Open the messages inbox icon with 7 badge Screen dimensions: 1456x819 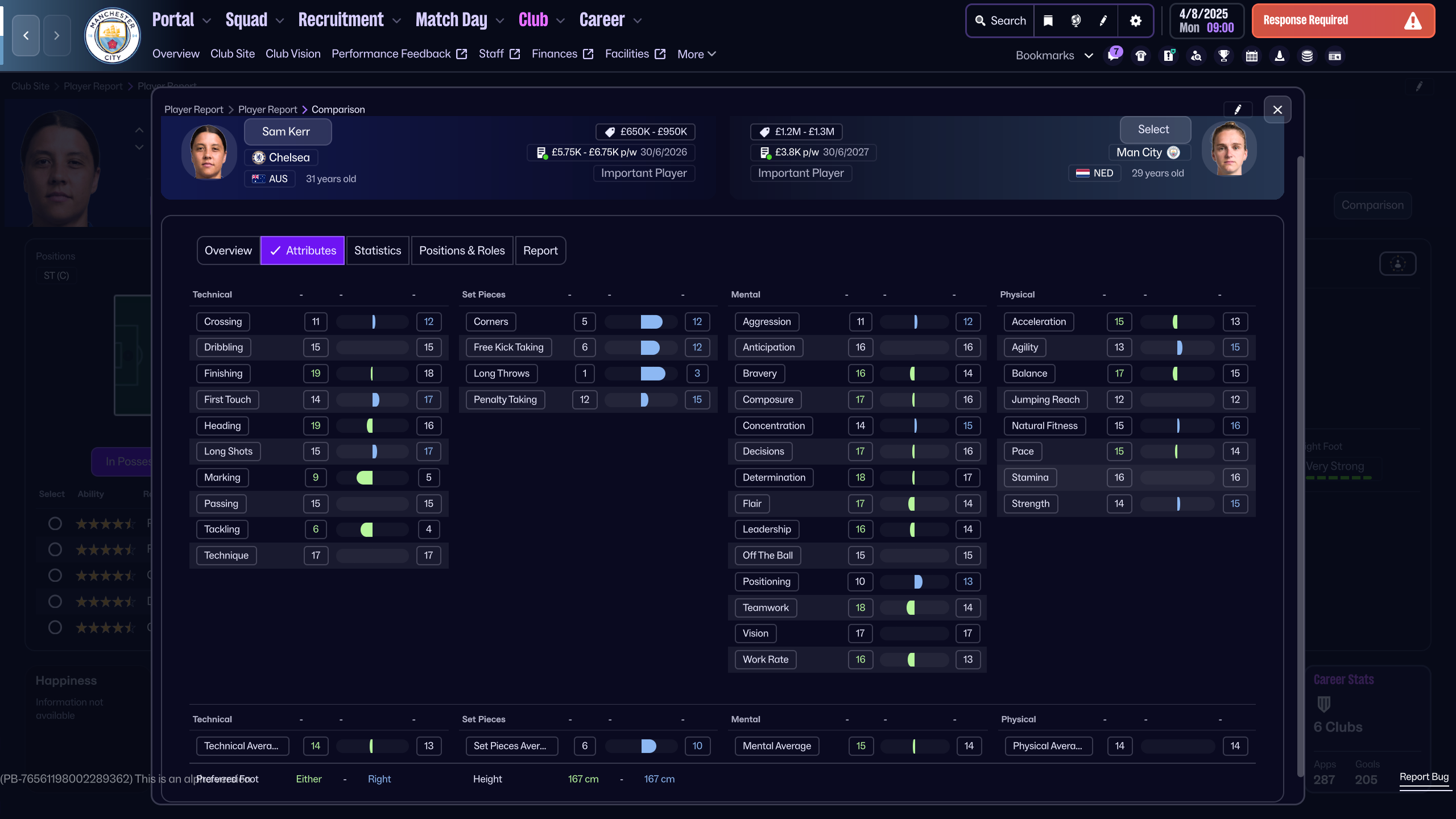coord(1113,56)
